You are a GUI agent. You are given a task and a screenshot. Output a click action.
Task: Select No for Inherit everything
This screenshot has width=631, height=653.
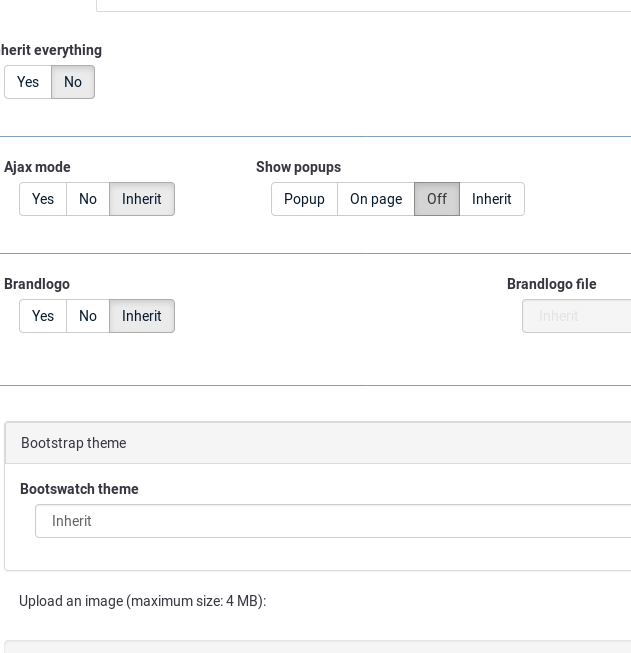tap(73, 82)
